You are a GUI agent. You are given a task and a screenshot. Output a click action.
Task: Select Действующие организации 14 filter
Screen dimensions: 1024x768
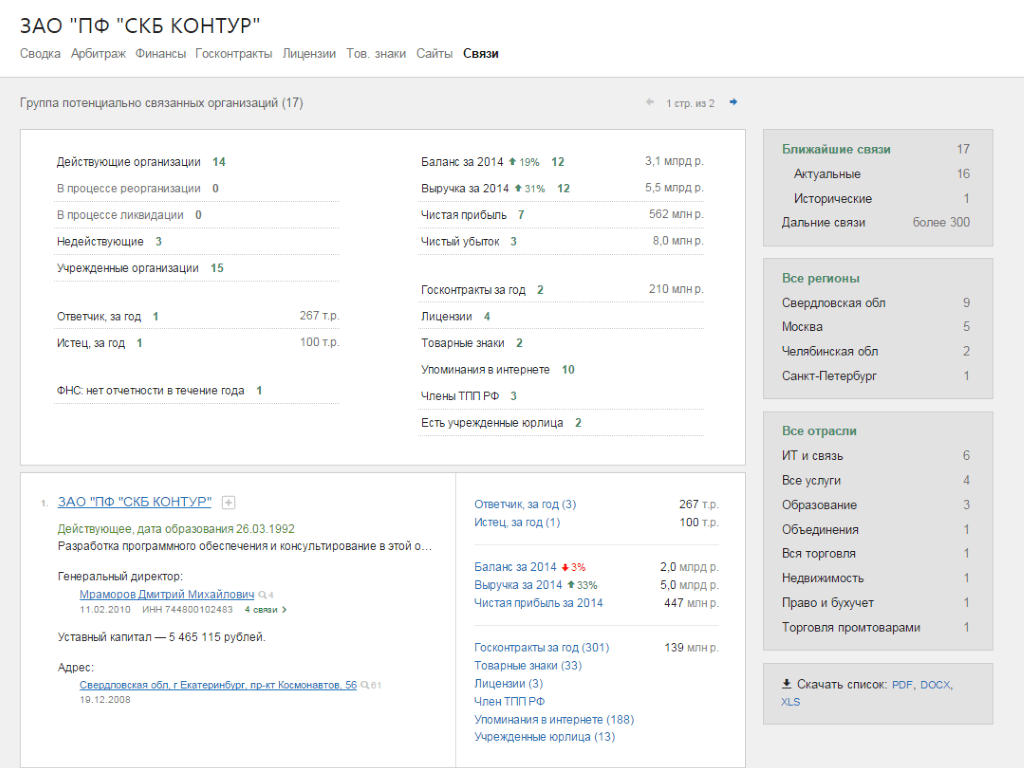[141, 162]
